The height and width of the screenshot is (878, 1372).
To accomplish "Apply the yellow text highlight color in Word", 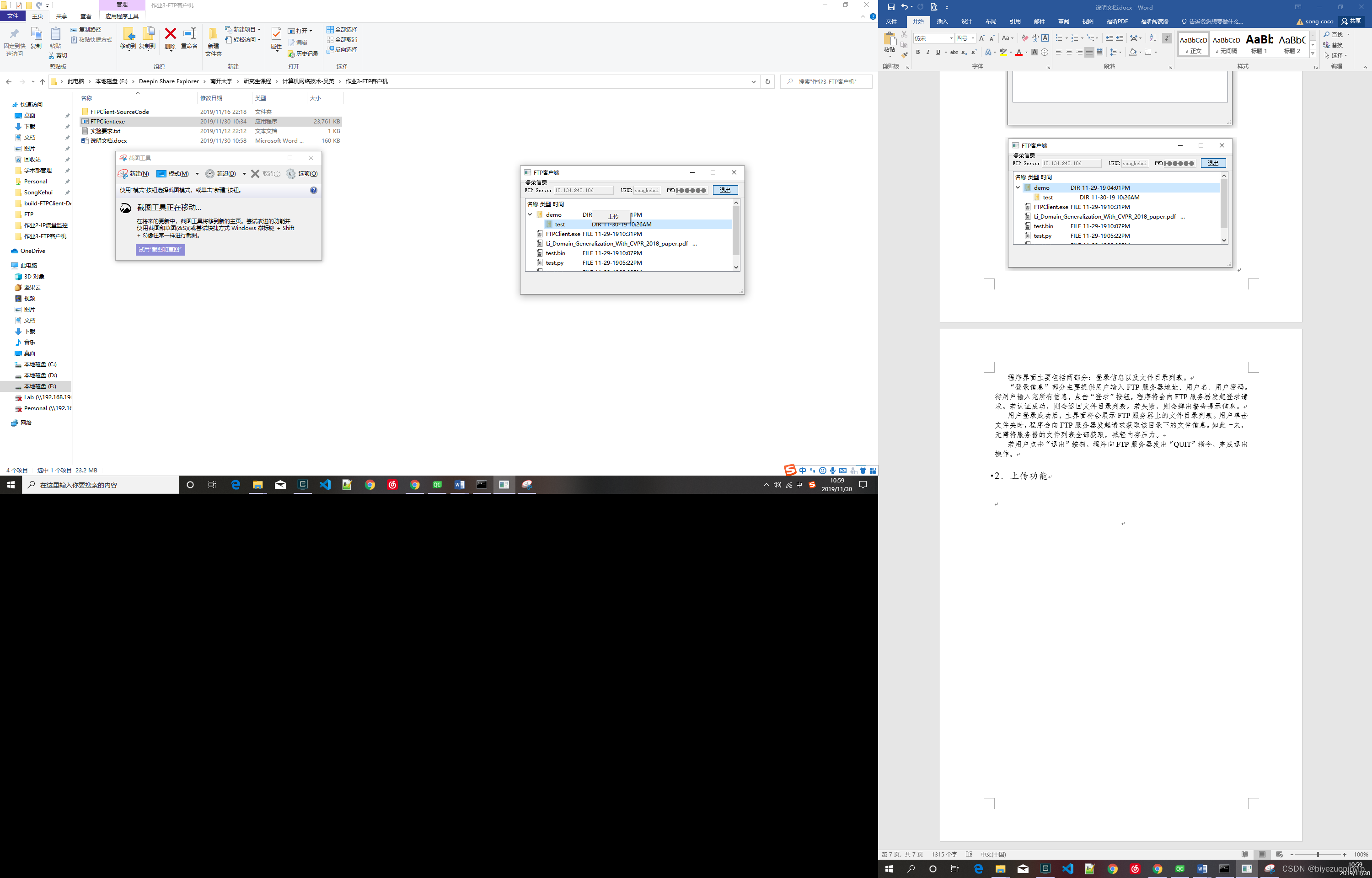I will 1003,52.
